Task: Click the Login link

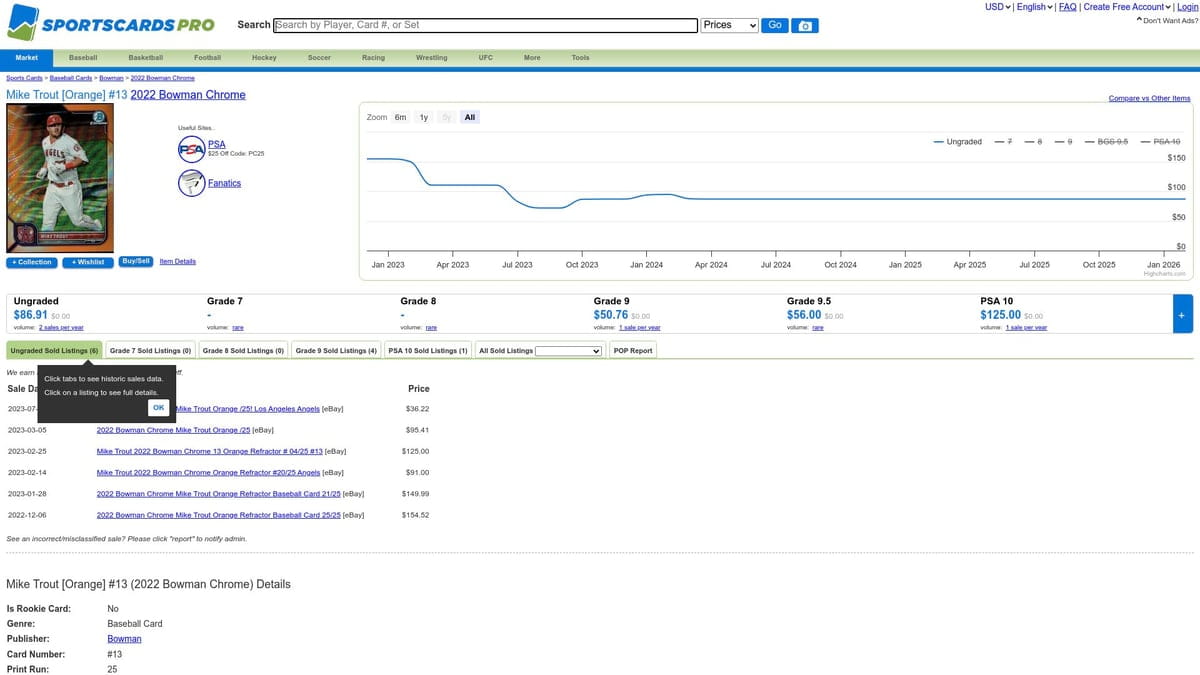Action: [1187, 7]
